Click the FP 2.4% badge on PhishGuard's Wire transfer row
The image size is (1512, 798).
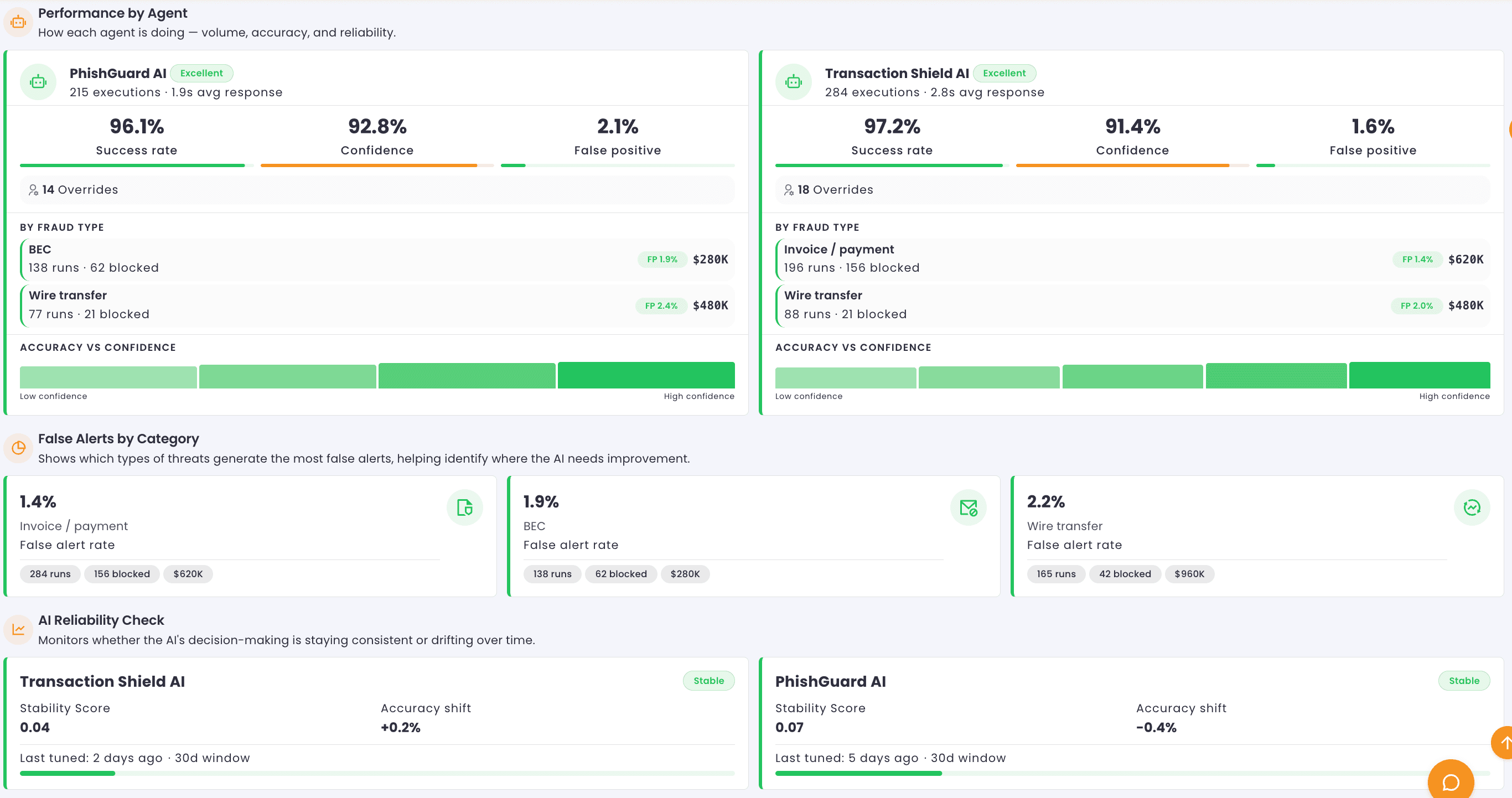click(x=661, y=305)
